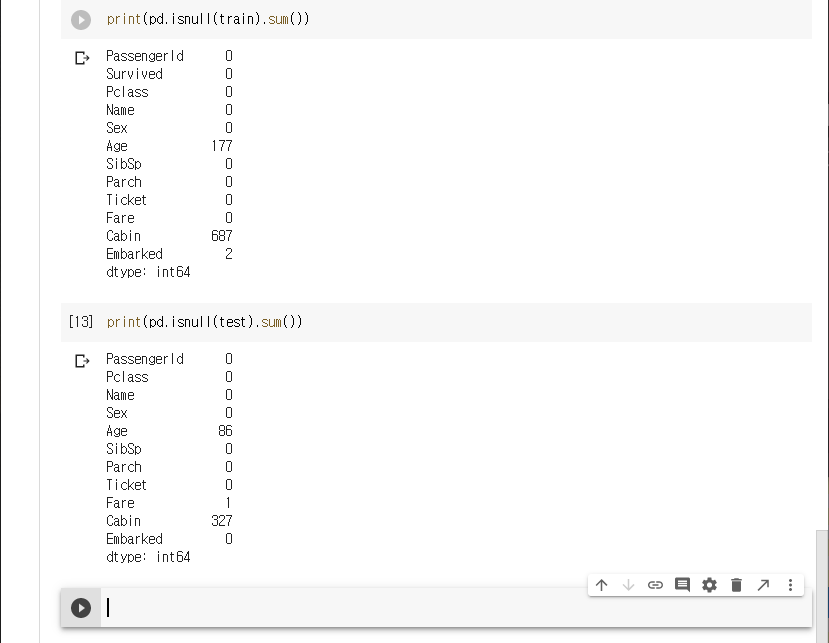Mirror cell in tab arrow icon
Image resolution: width=829 pixels, height=643 pixels.
point(763,585)
